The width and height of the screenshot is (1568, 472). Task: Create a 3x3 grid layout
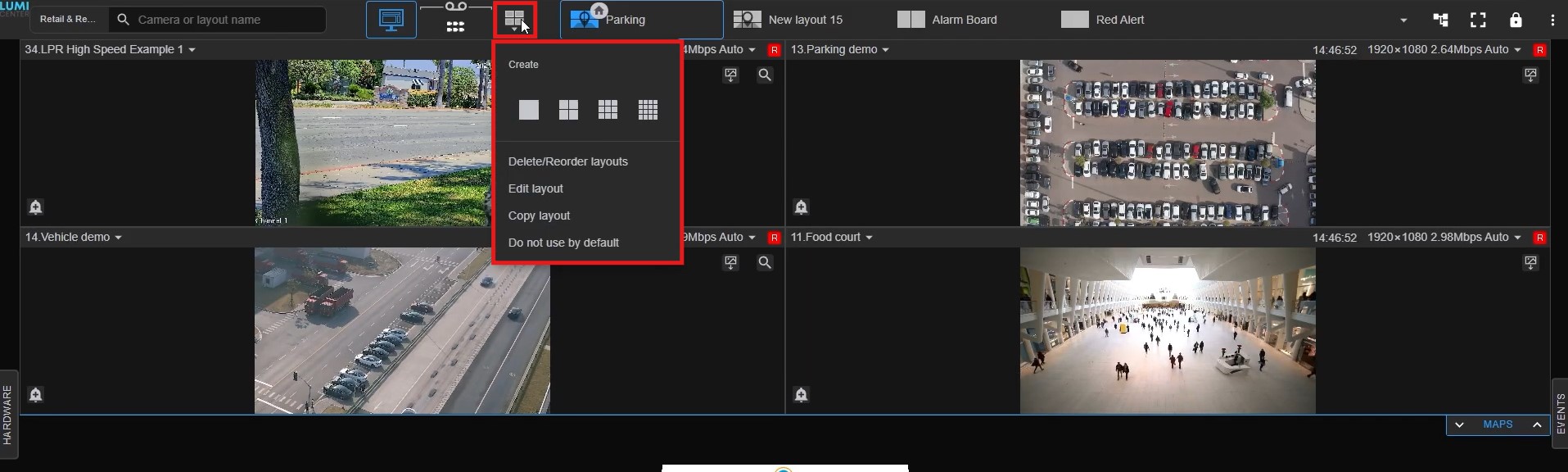coord(608,110)
